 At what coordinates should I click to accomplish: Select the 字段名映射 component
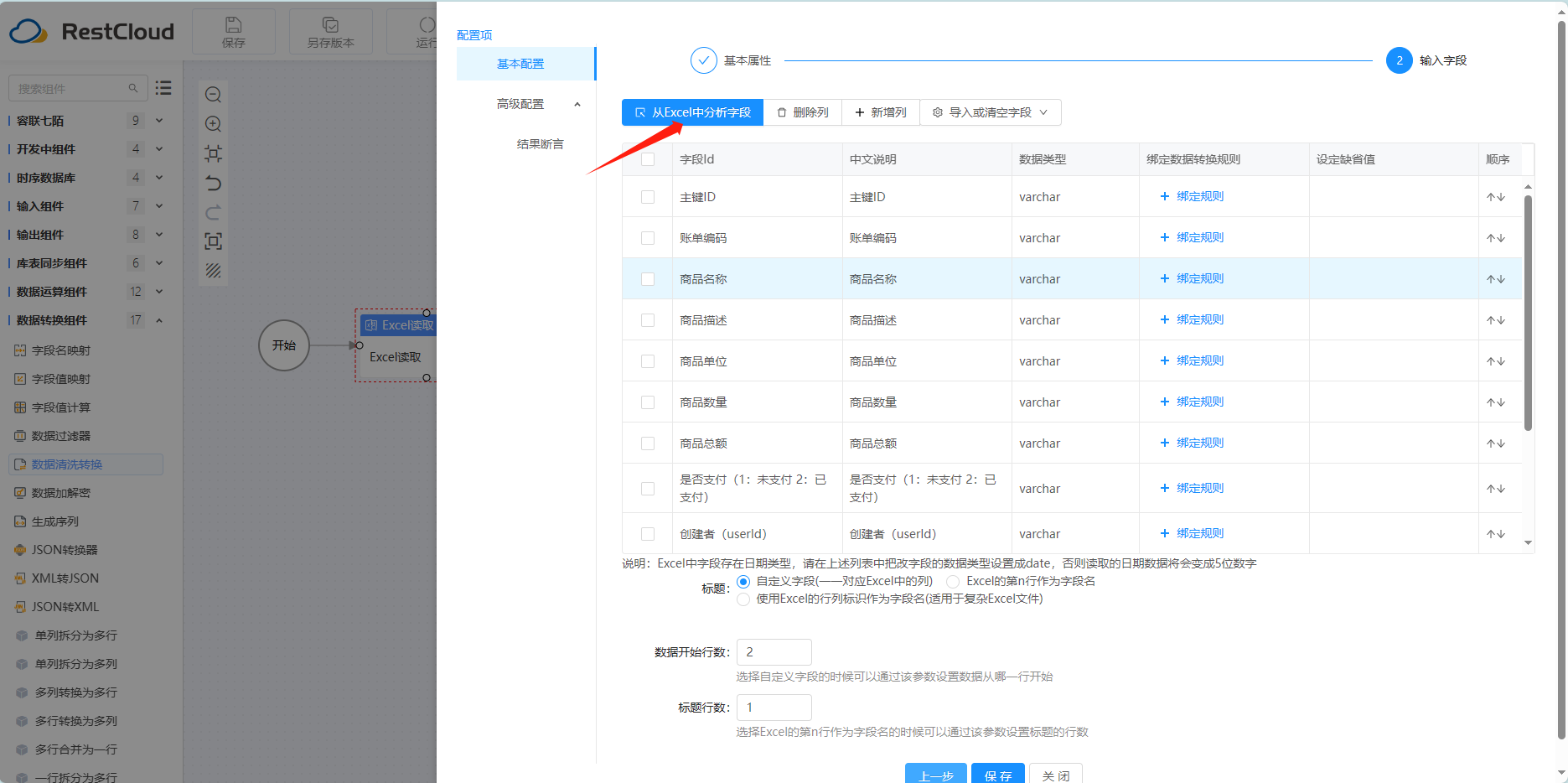coord(60,350)
